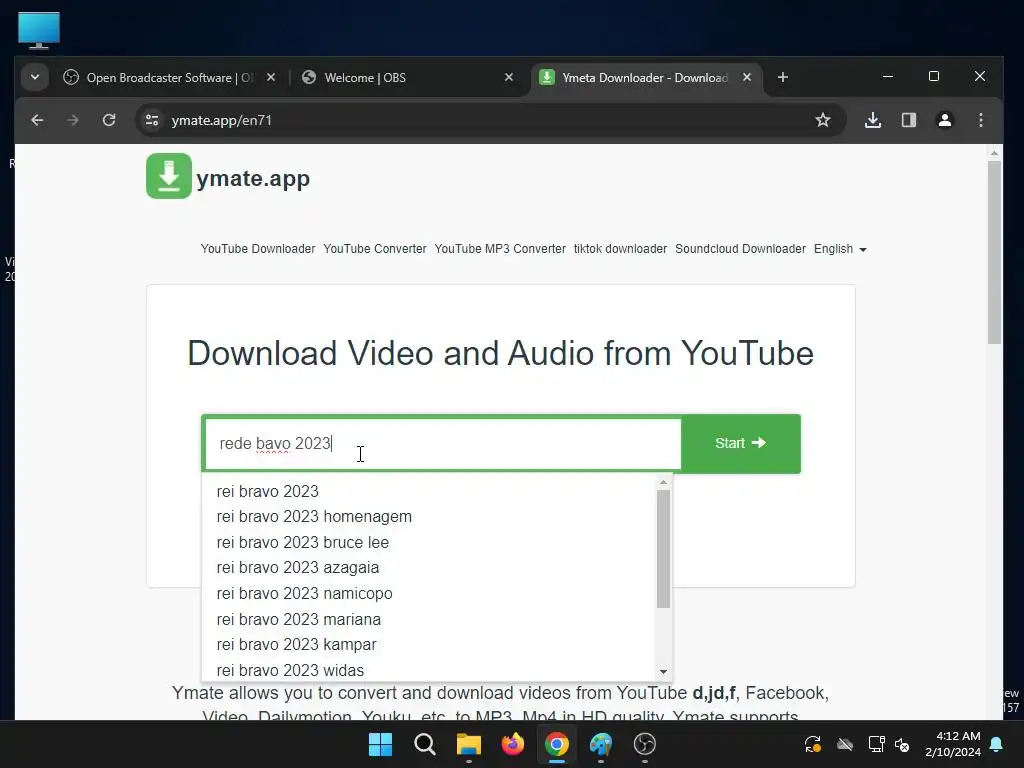Open site information icon in address bar
The image size is (1024, 768).
coord(152,120)
